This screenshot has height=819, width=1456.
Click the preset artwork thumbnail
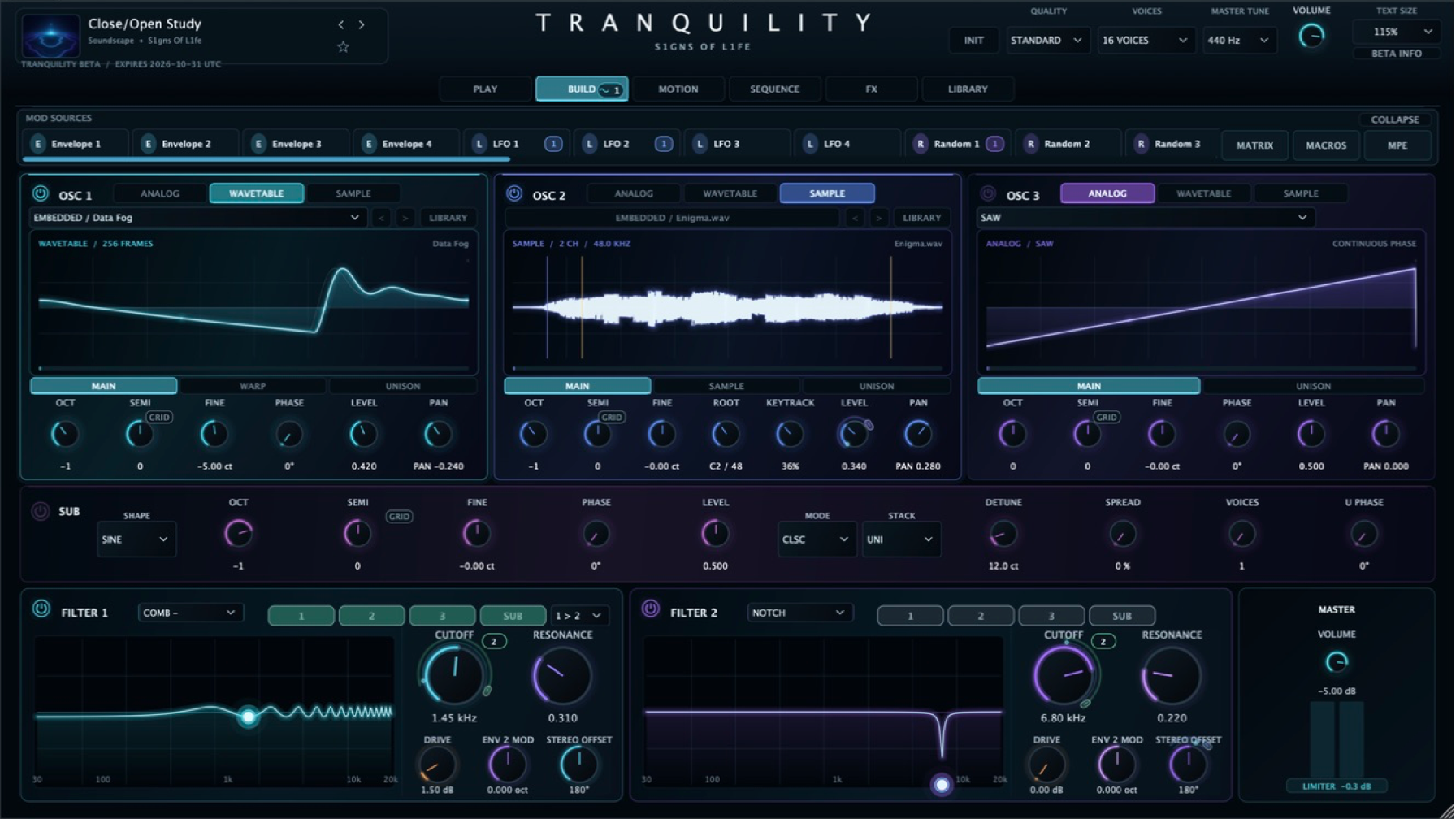point(50,36)
